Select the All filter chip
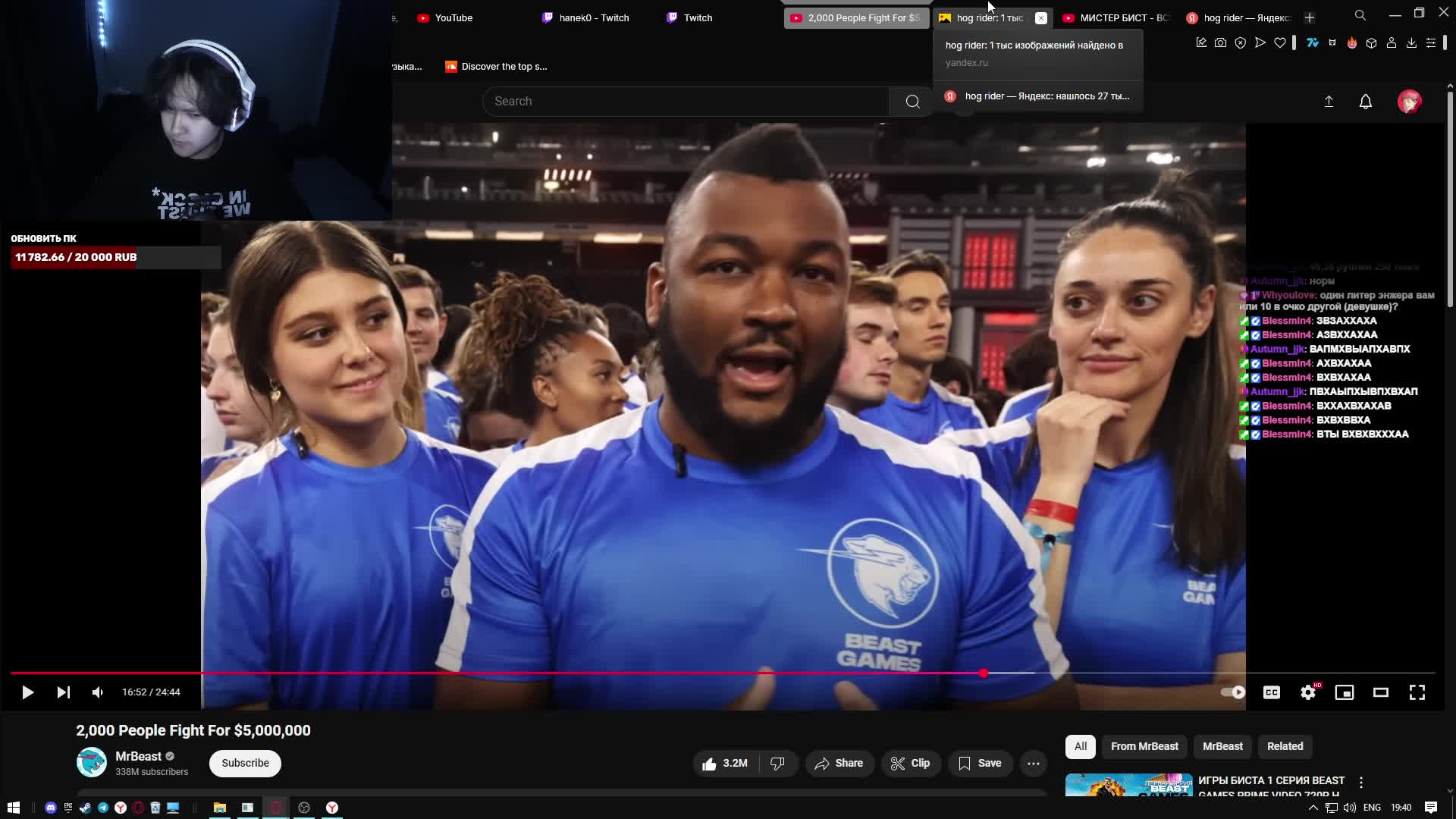The width and height of the screenshot is (1456, 819). click(x=1081, y=747)
